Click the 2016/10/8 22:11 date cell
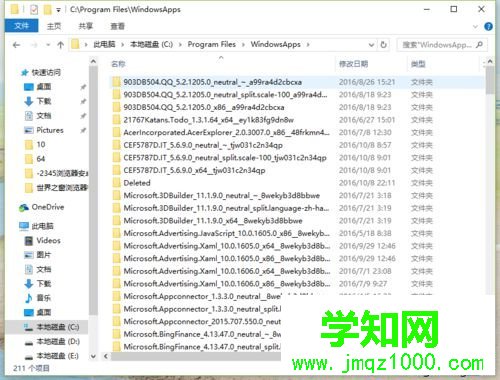 [x=367, y=183]
